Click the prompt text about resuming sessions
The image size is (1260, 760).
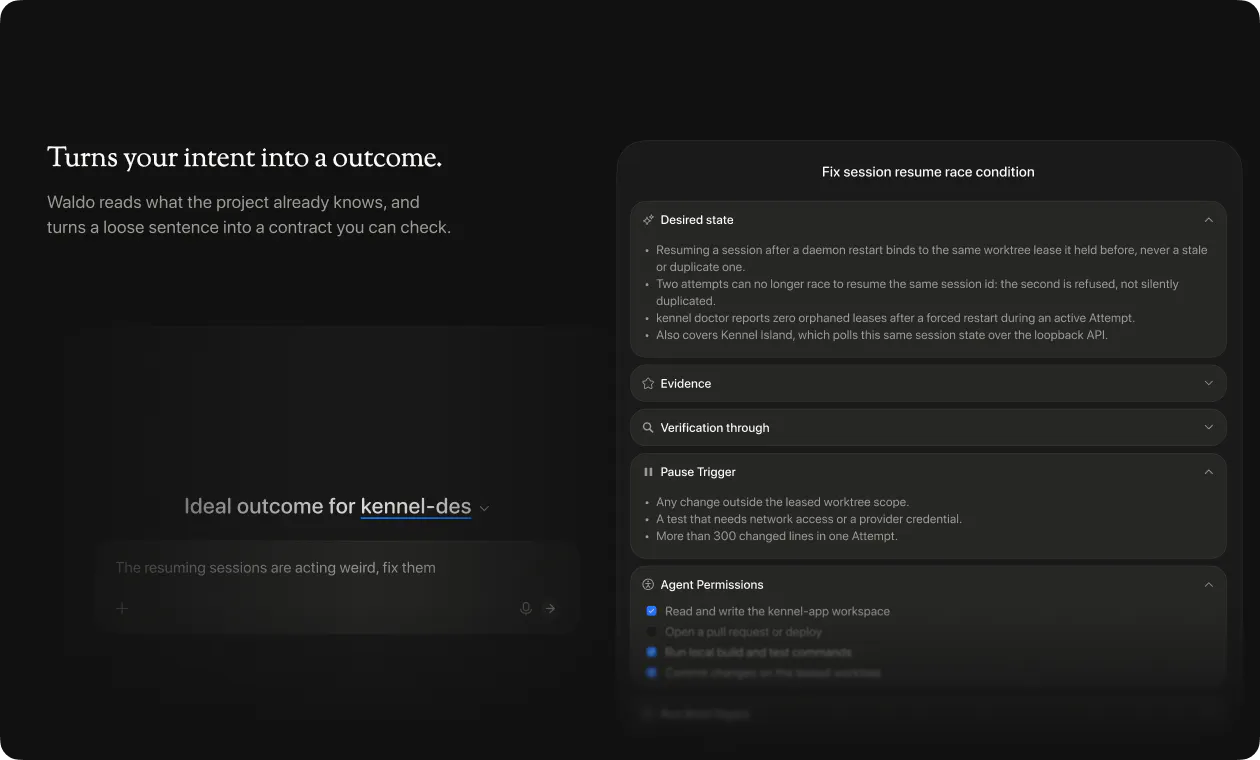coord(276,568)
